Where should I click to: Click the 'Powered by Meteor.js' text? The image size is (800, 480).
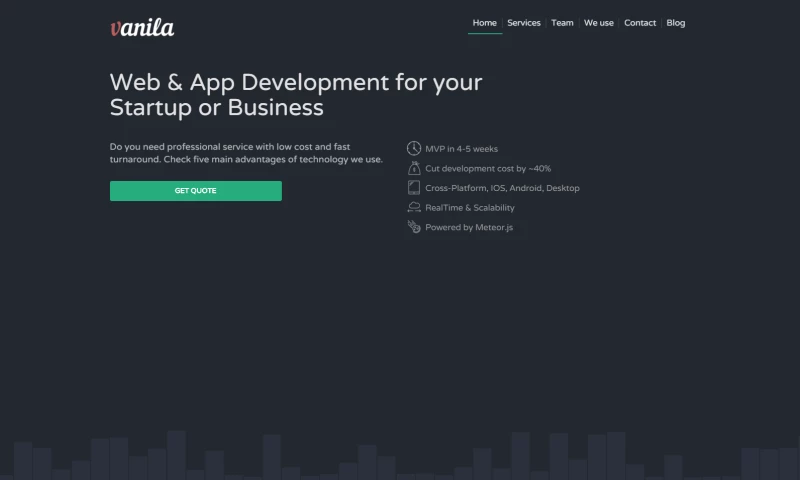(469, 228)
